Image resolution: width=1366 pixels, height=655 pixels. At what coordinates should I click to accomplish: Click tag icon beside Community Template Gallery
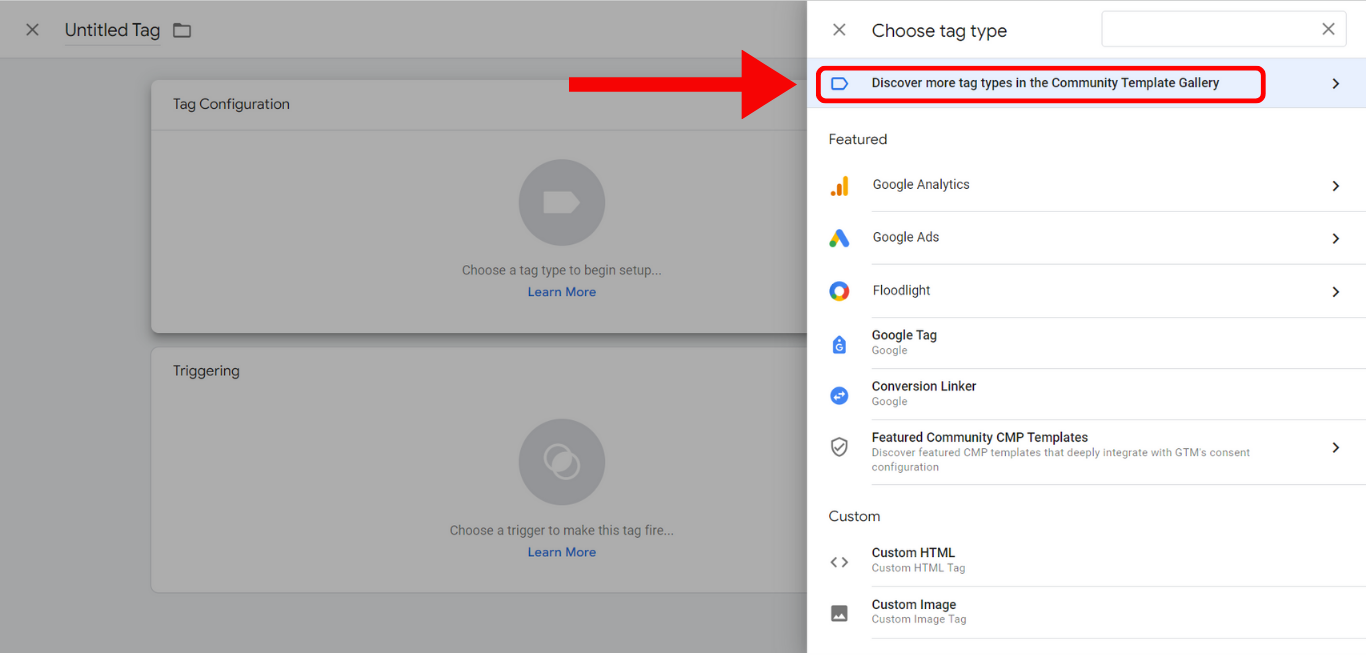840,84
